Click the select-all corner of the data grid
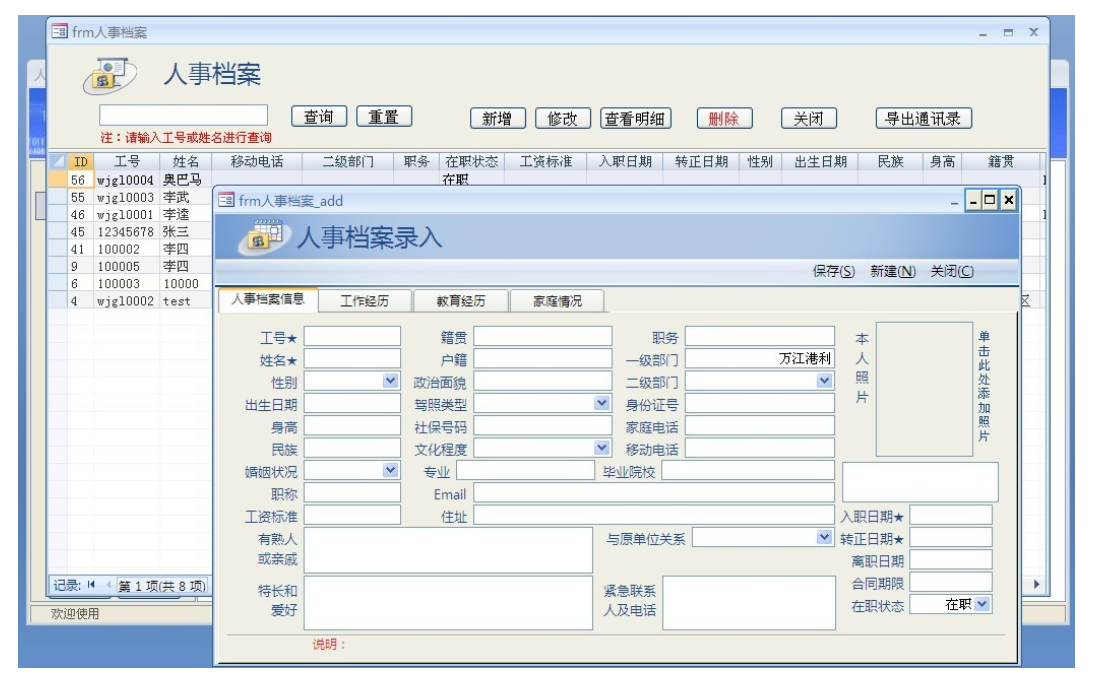 tap(58, 162)
